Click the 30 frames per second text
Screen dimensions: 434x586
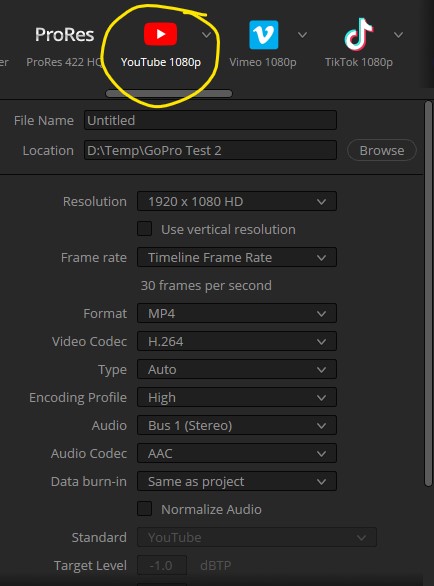(206, 286)
